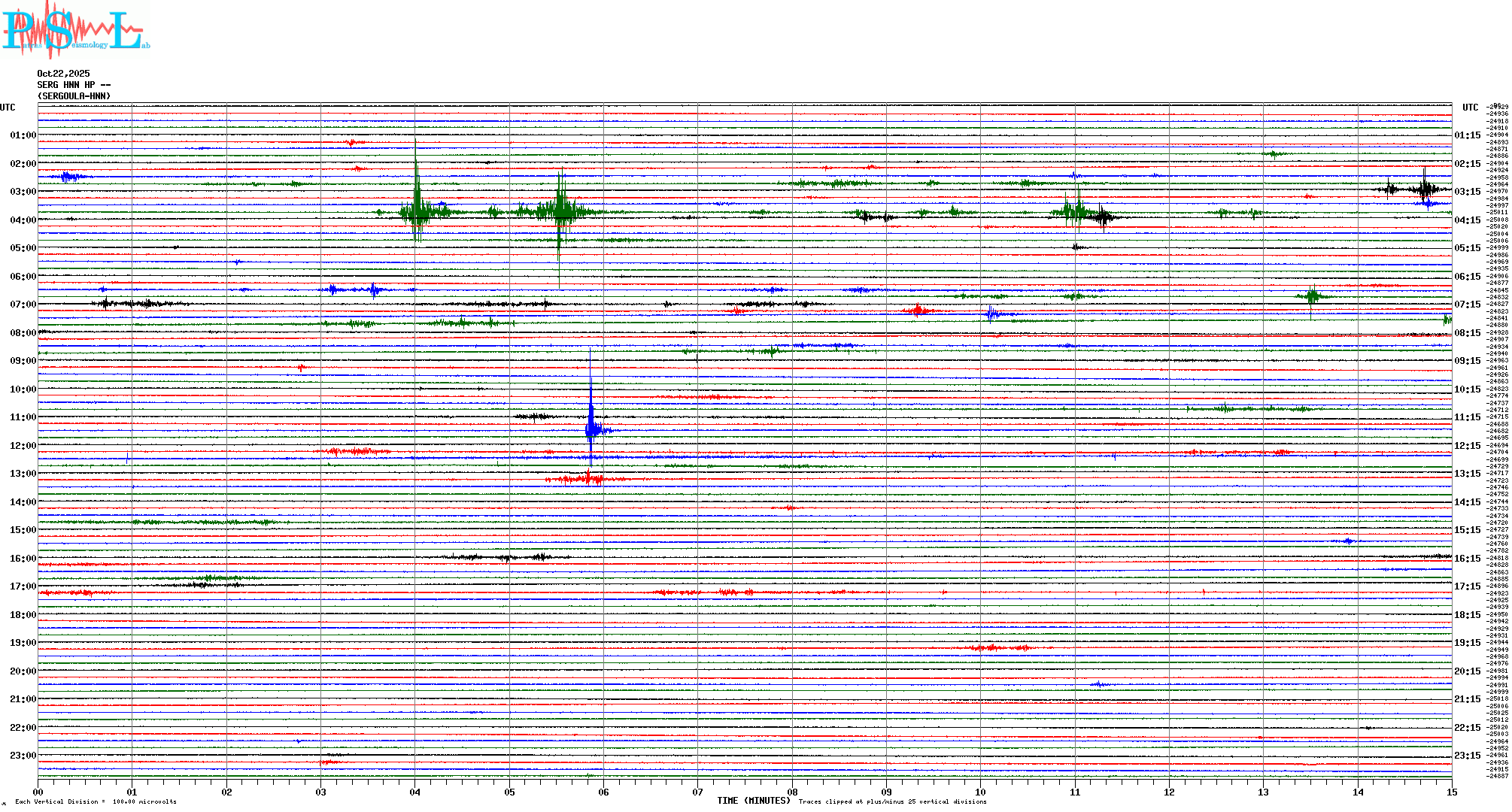Click the 03:00 UTC hour label
Screen dimensions: 1512x812
[23, 192]
